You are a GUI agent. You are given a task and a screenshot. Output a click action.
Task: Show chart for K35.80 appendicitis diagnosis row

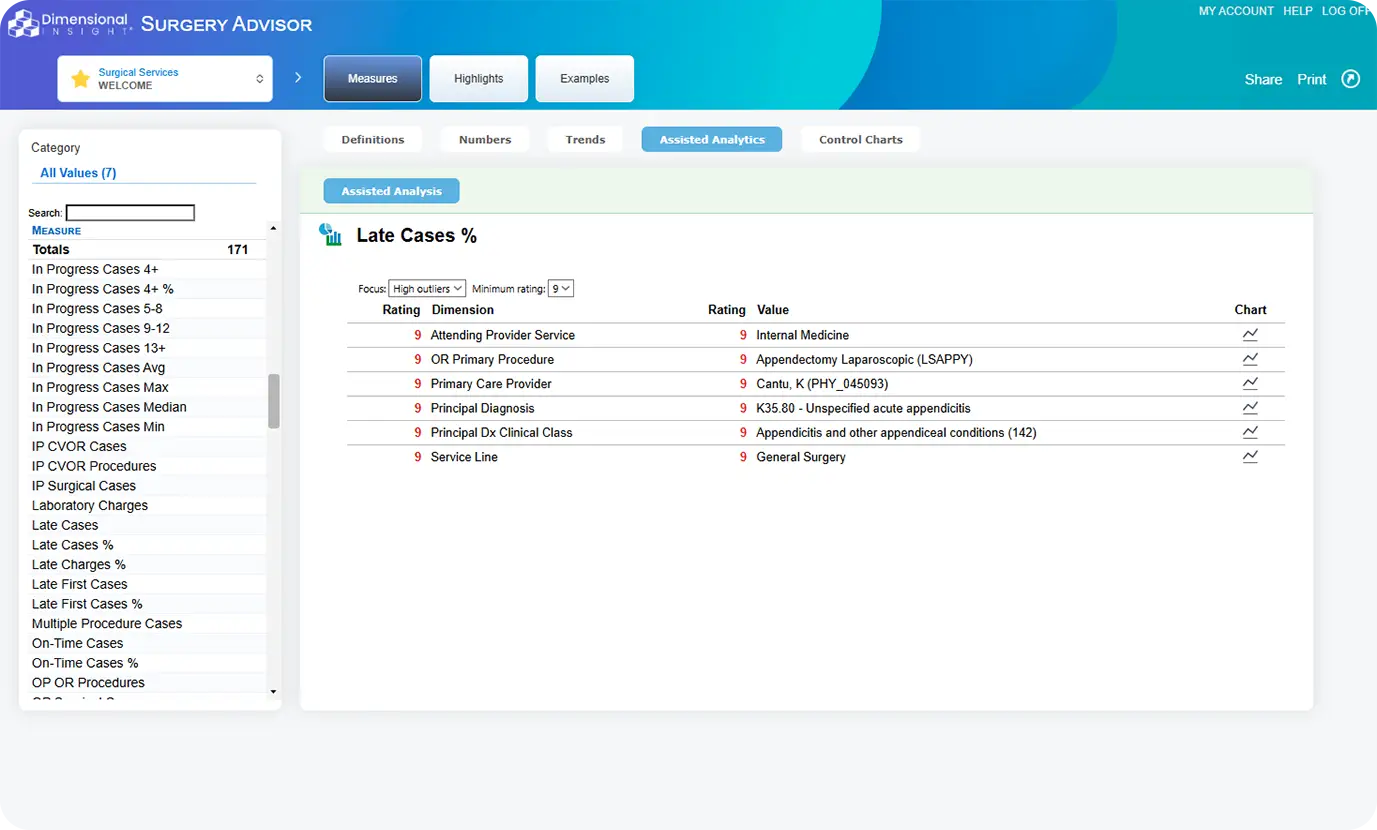pos(1250,408)
